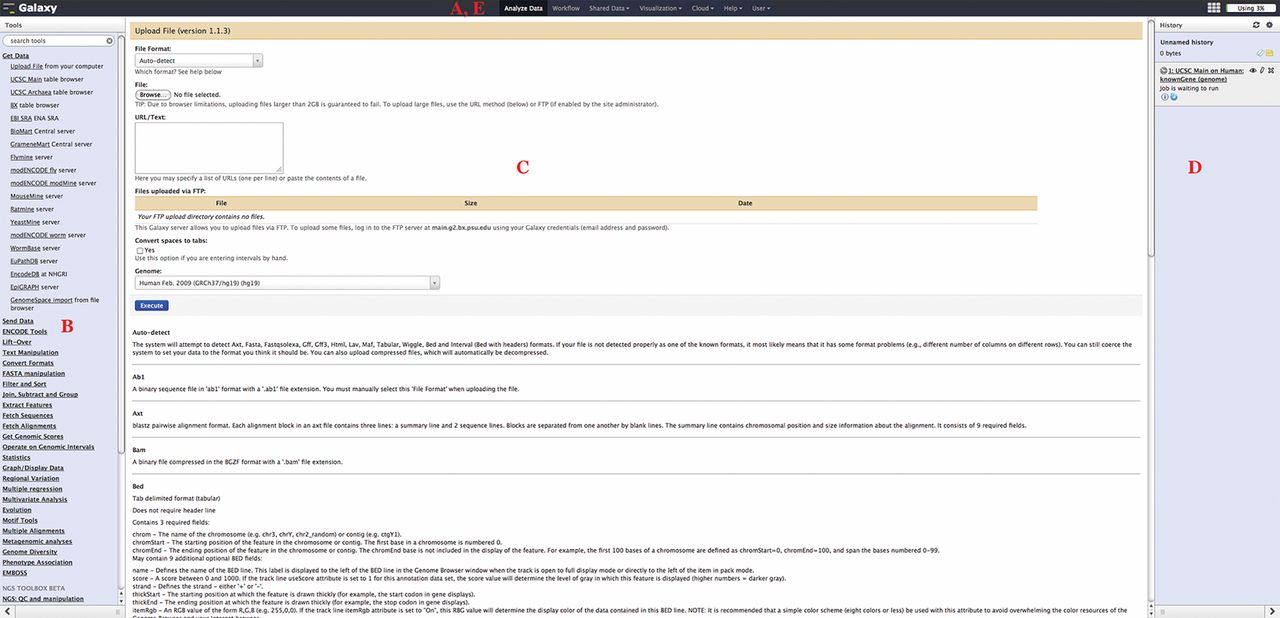Image resolution: width=1280 pixels, height=618 pixels.
Task: Click the edit history tags icon
Action: [x=1261, y=53]
